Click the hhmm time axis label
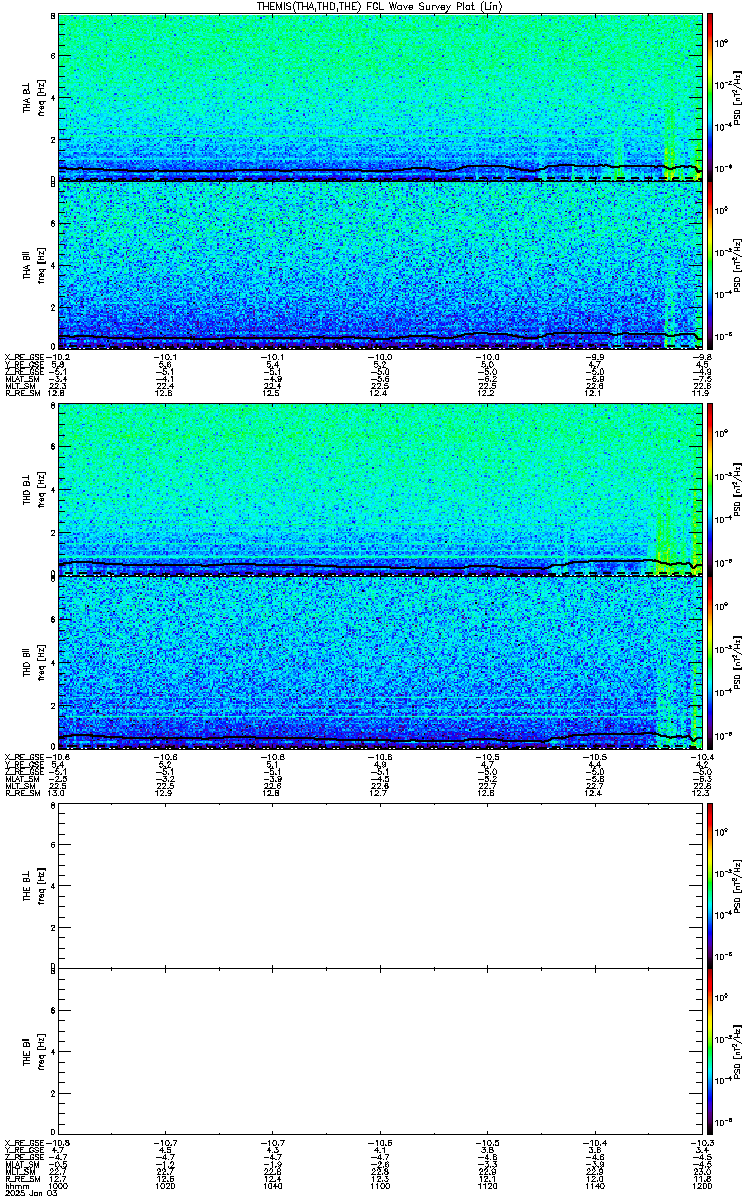The width and height of the screenshot is (750, 1200). [15, 1187]
